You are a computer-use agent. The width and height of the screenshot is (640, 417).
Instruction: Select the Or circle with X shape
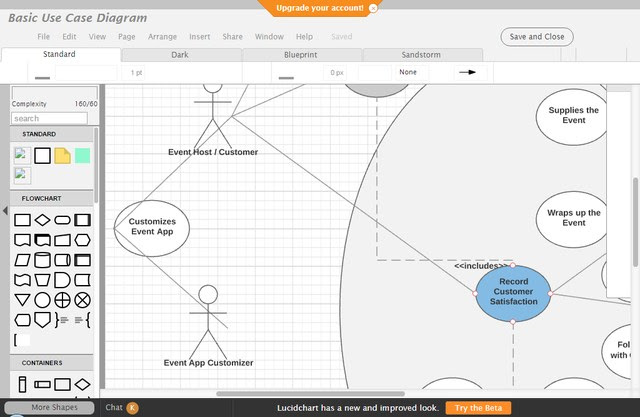pos(82,300)
